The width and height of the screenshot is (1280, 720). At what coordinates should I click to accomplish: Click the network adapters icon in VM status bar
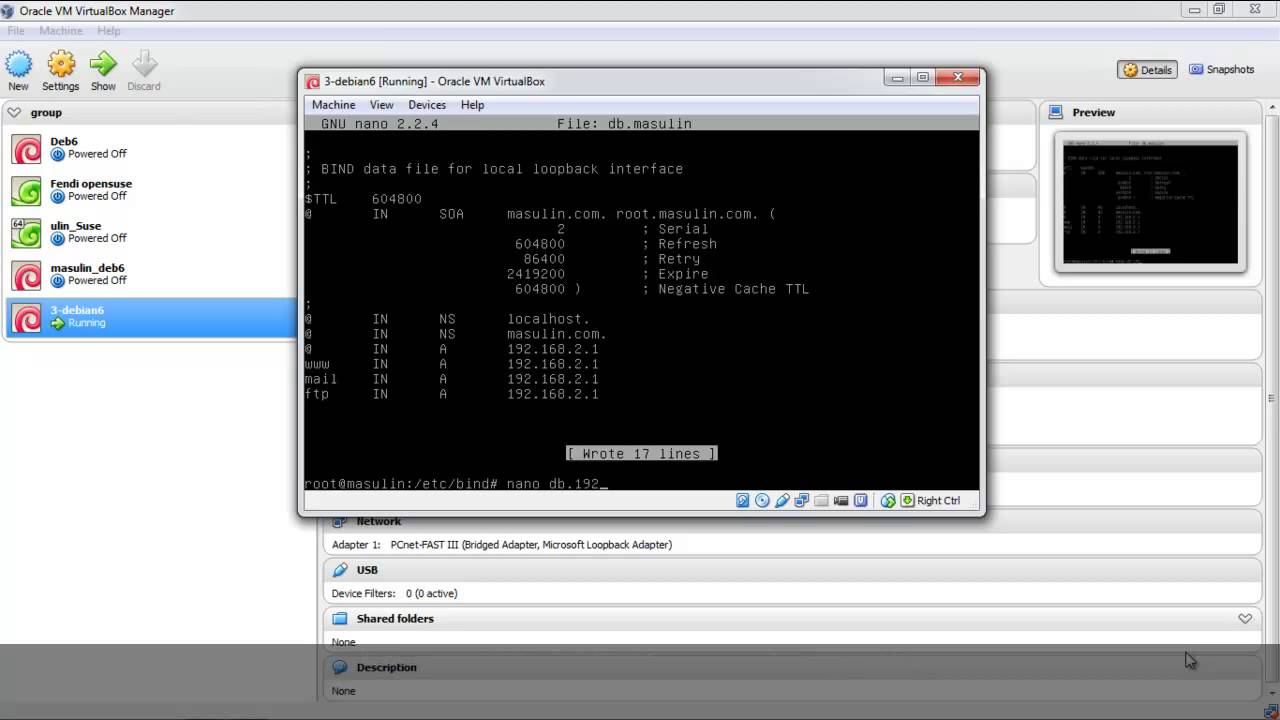[x=801, y=501]
